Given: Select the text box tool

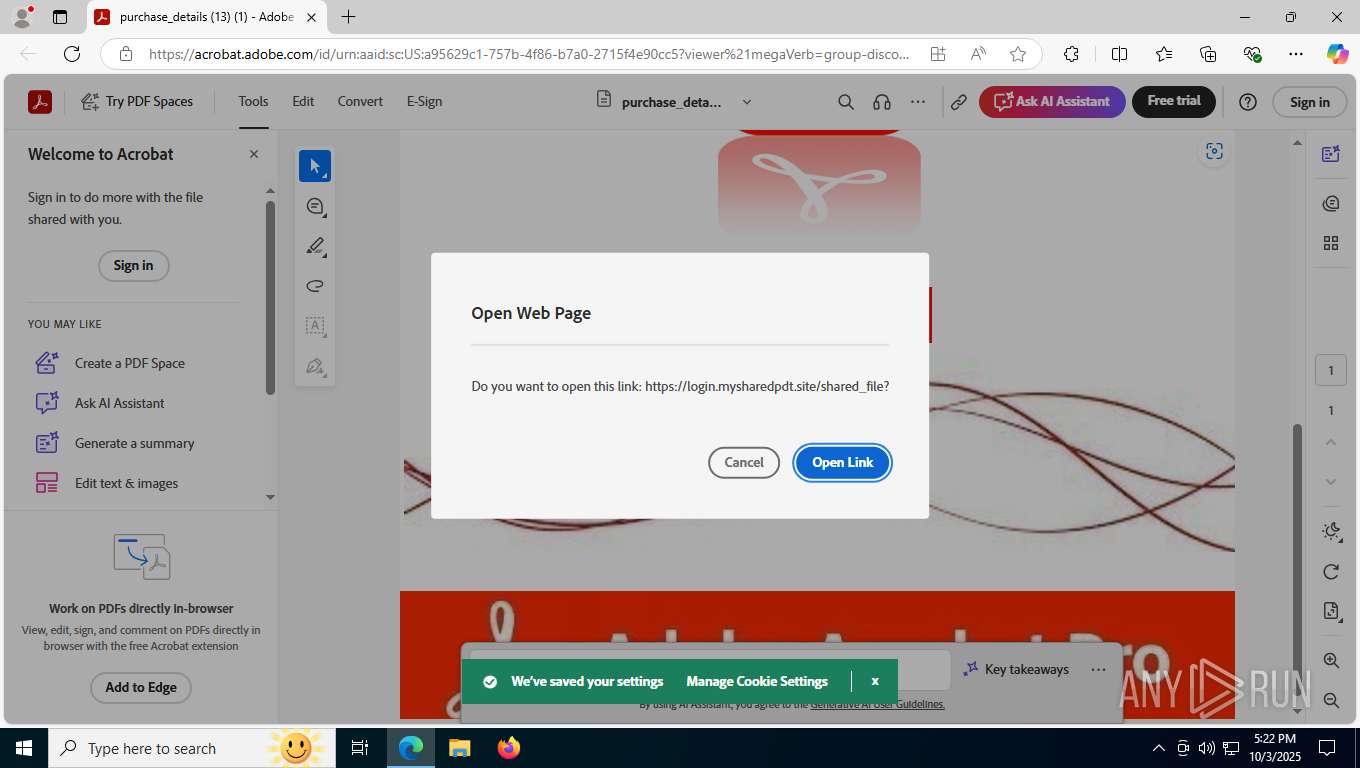Looking at the screenshot, I should 315,326.
